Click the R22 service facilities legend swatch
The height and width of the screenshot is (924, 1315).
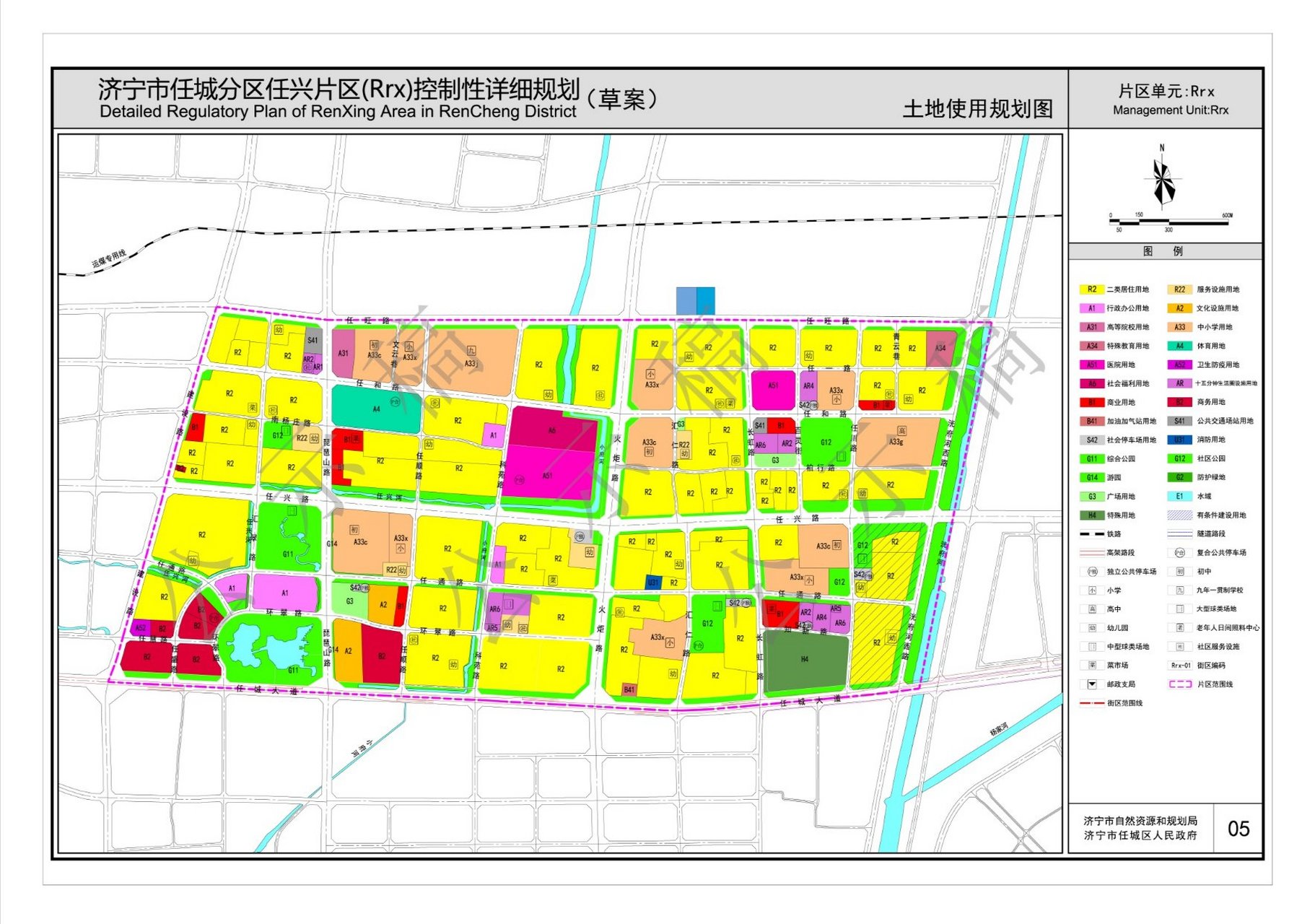pyautogui.click(x=1179, y=289)
